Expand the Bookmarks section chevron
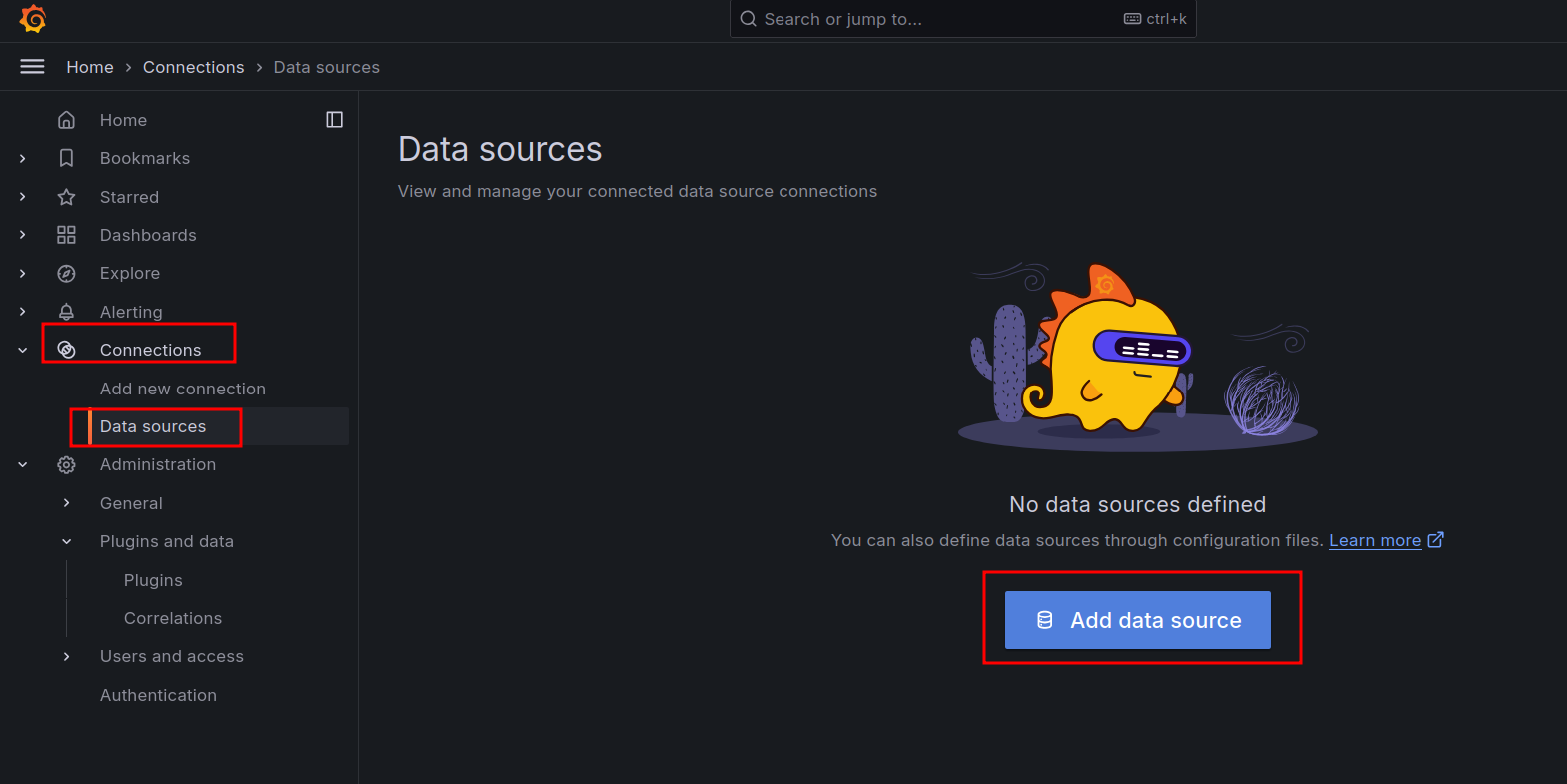 point(23,158)
